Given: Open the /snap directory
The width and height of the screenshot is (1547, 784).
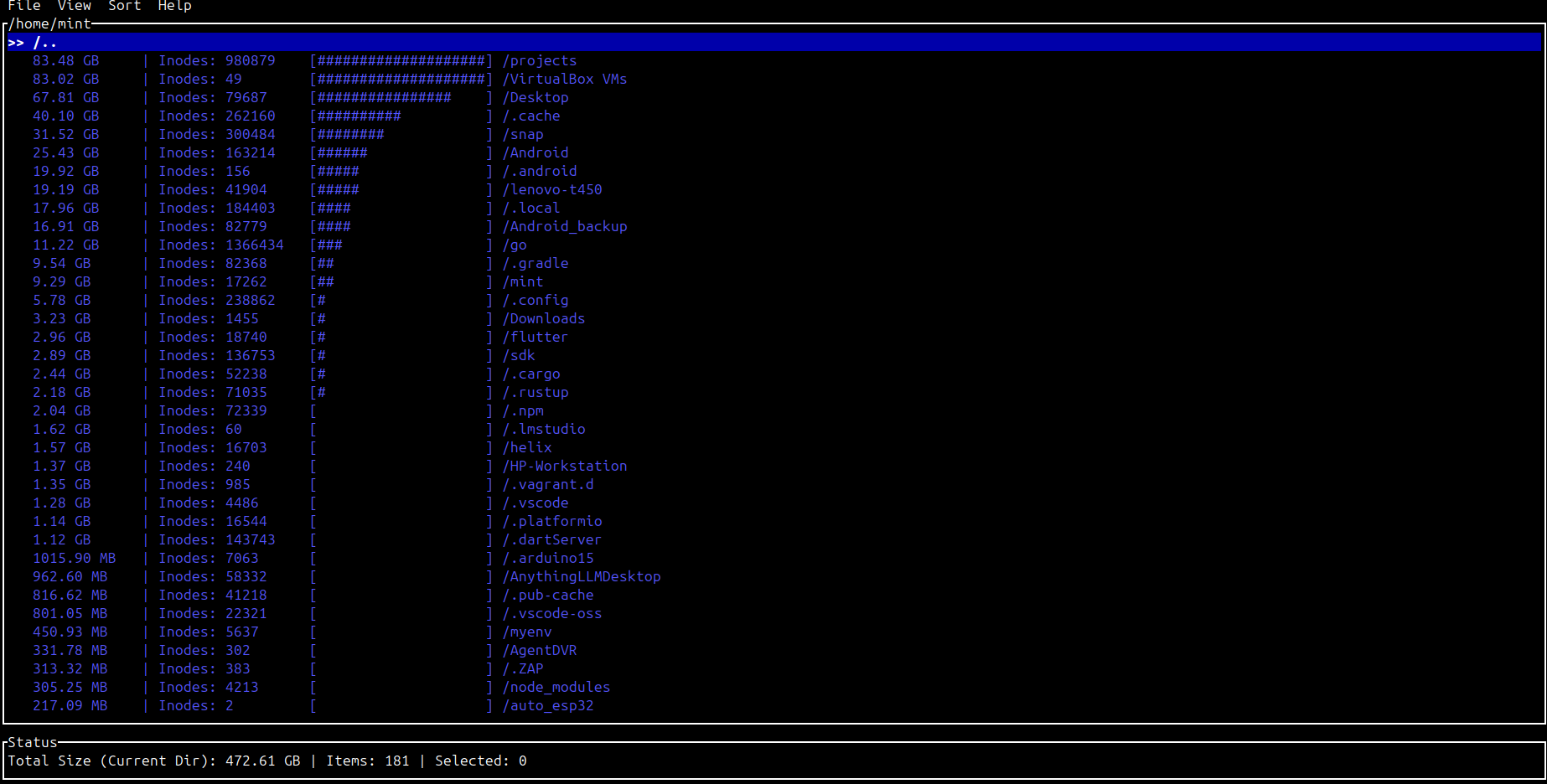Looking at the screenshot, I should click(523, 134).
